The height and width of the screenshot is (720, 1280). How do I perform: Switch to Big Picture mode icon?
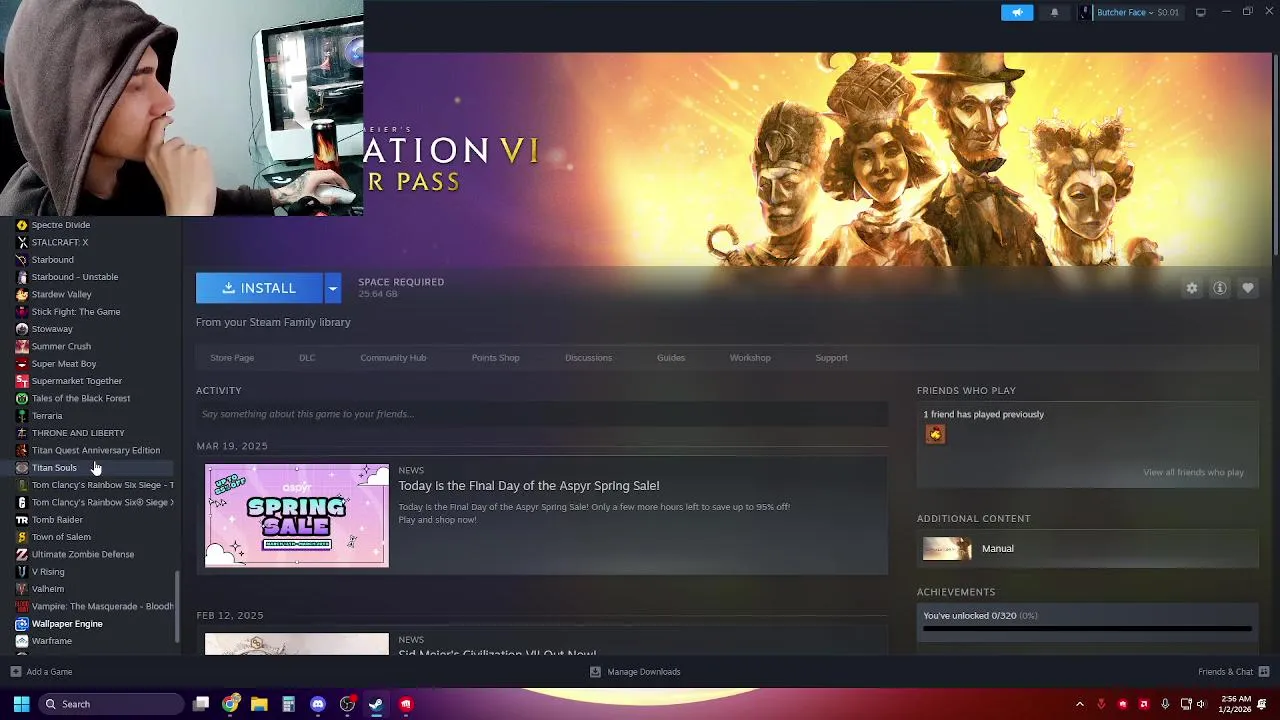(1201, 12)
